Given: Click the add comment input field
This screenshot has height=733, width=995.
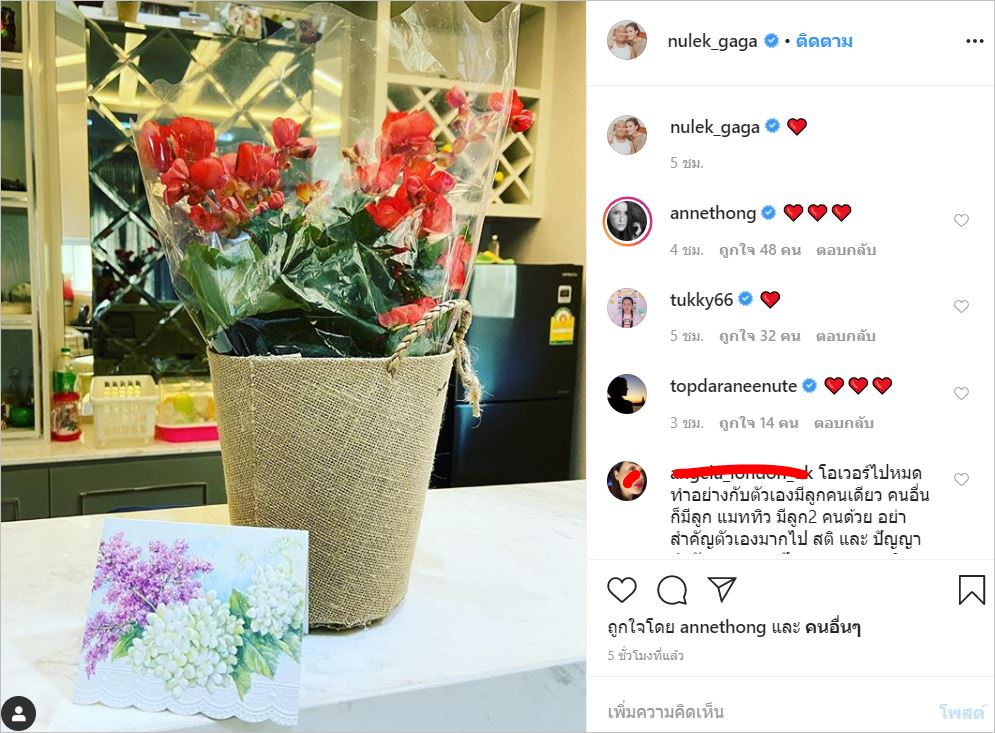Looking at the screenshot, I should pos(768,712).
